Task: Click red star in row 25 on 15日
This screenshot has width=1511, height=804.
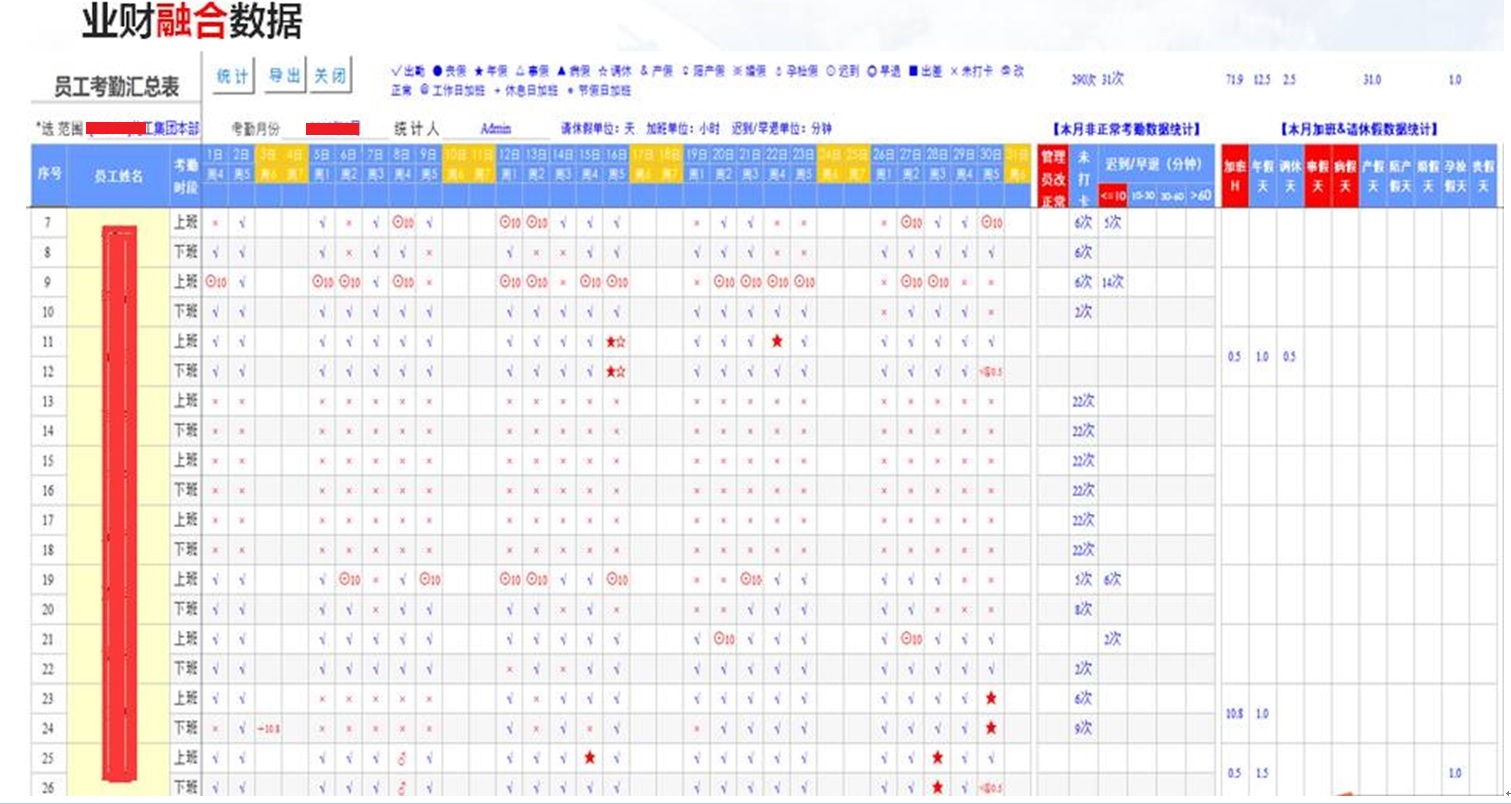Action: (590, 757)
